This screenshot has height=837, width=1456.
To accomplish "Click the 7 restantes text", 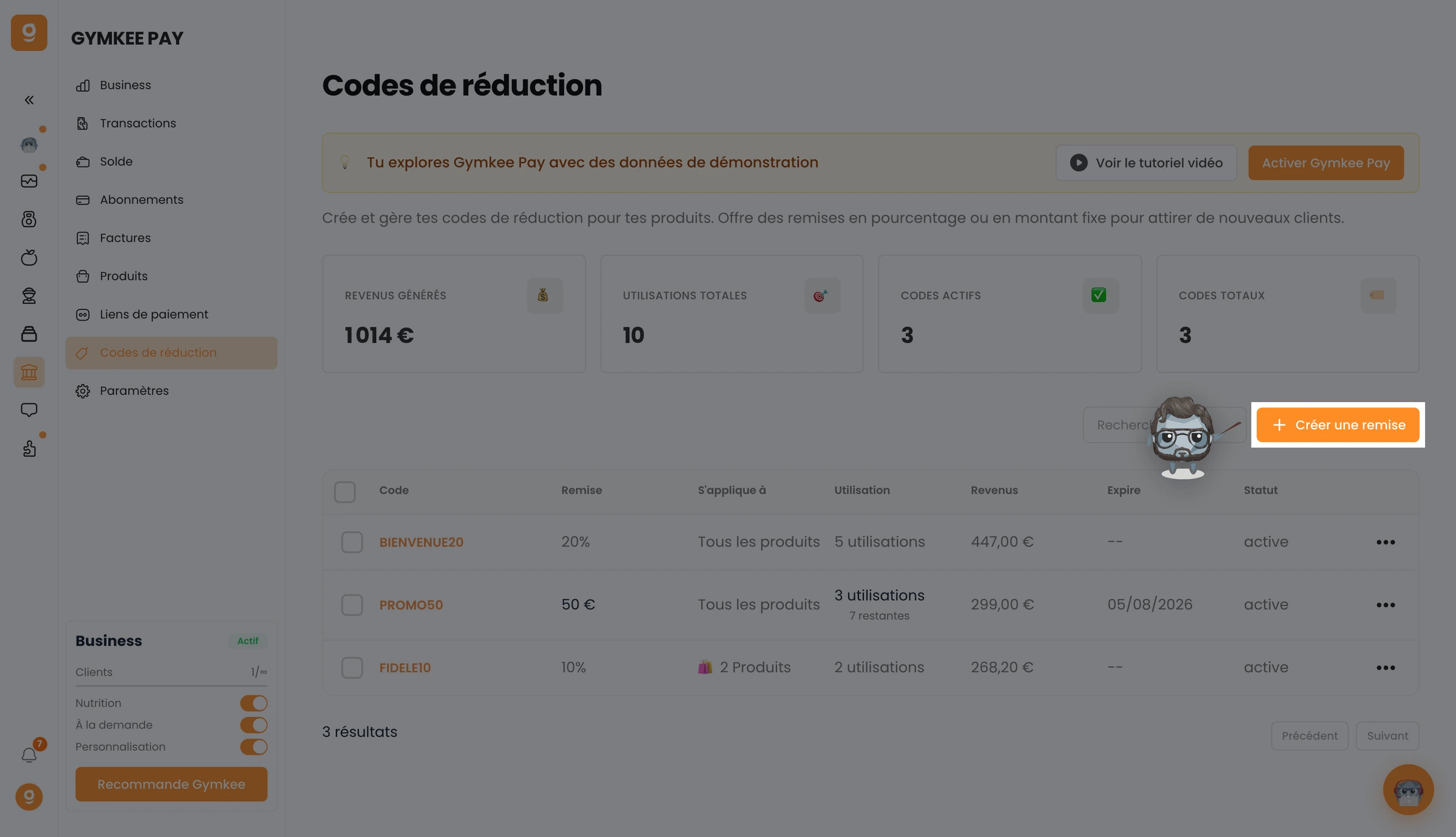I will point(879,616).
